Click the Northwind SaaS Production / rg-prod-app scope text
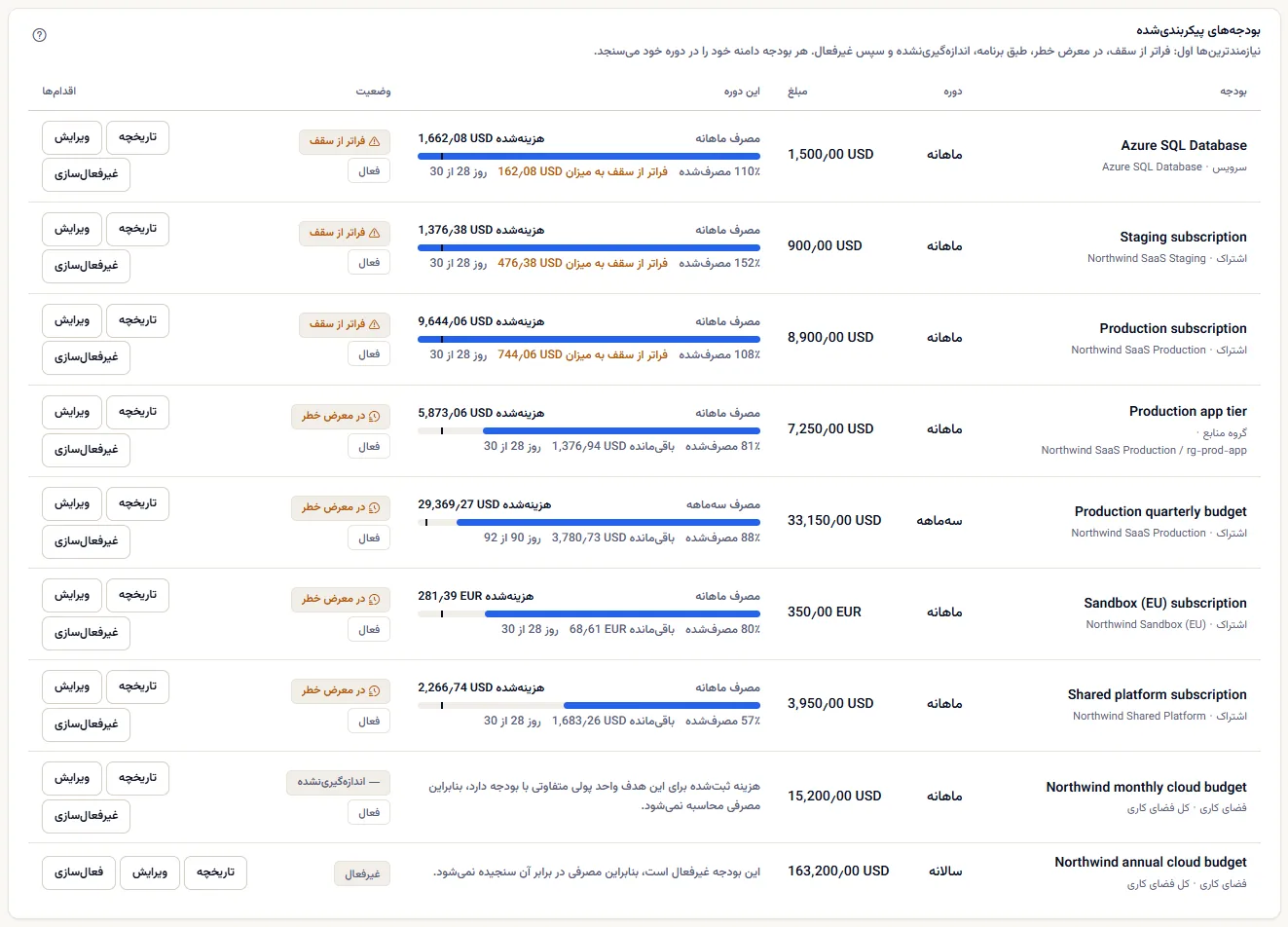This screenshot has height=927, width=1288. pyautogui.click(x=1144, y=450)
